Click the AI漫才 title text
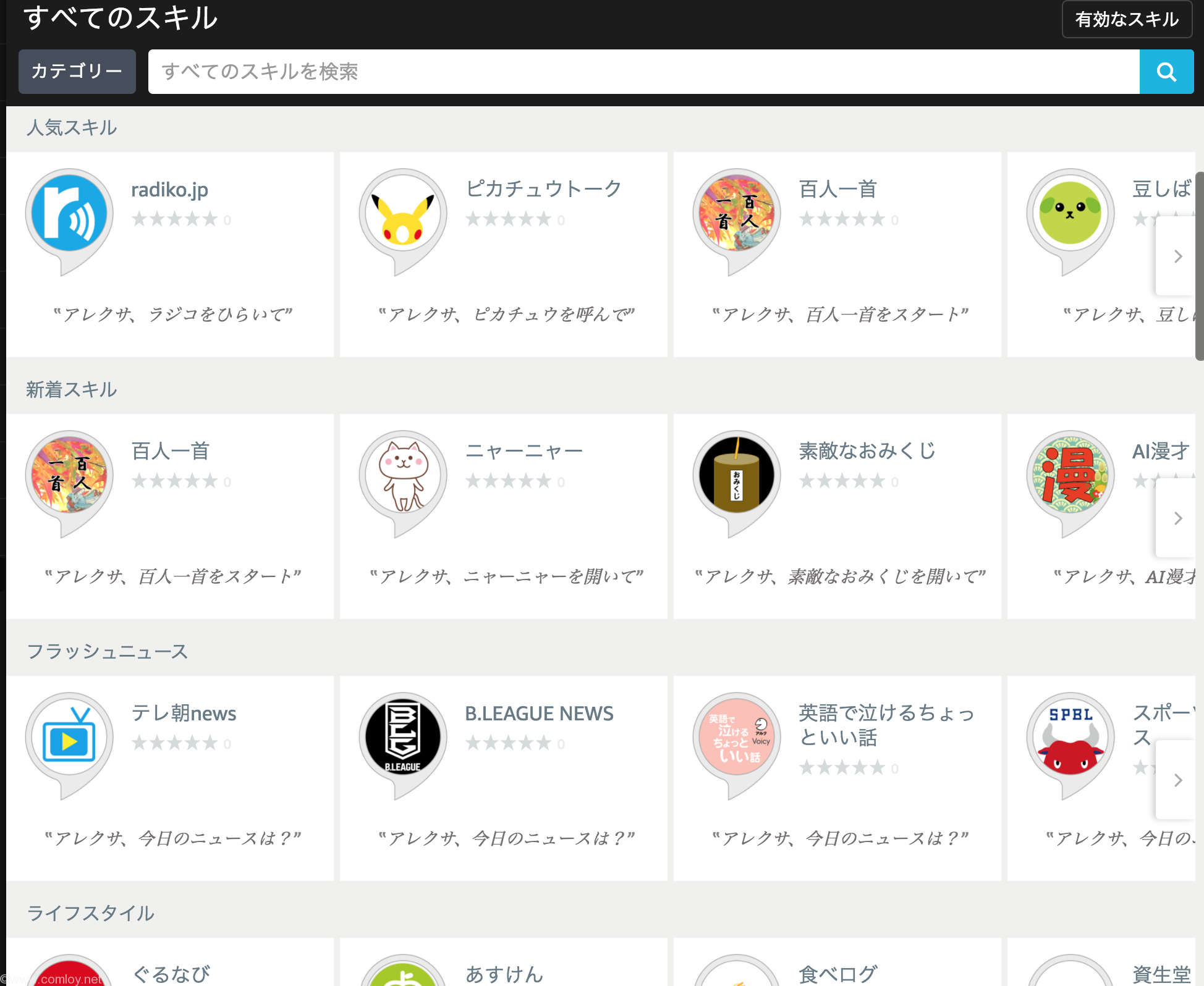This screenshot has width=1204, height=986. click(1161, 451)
